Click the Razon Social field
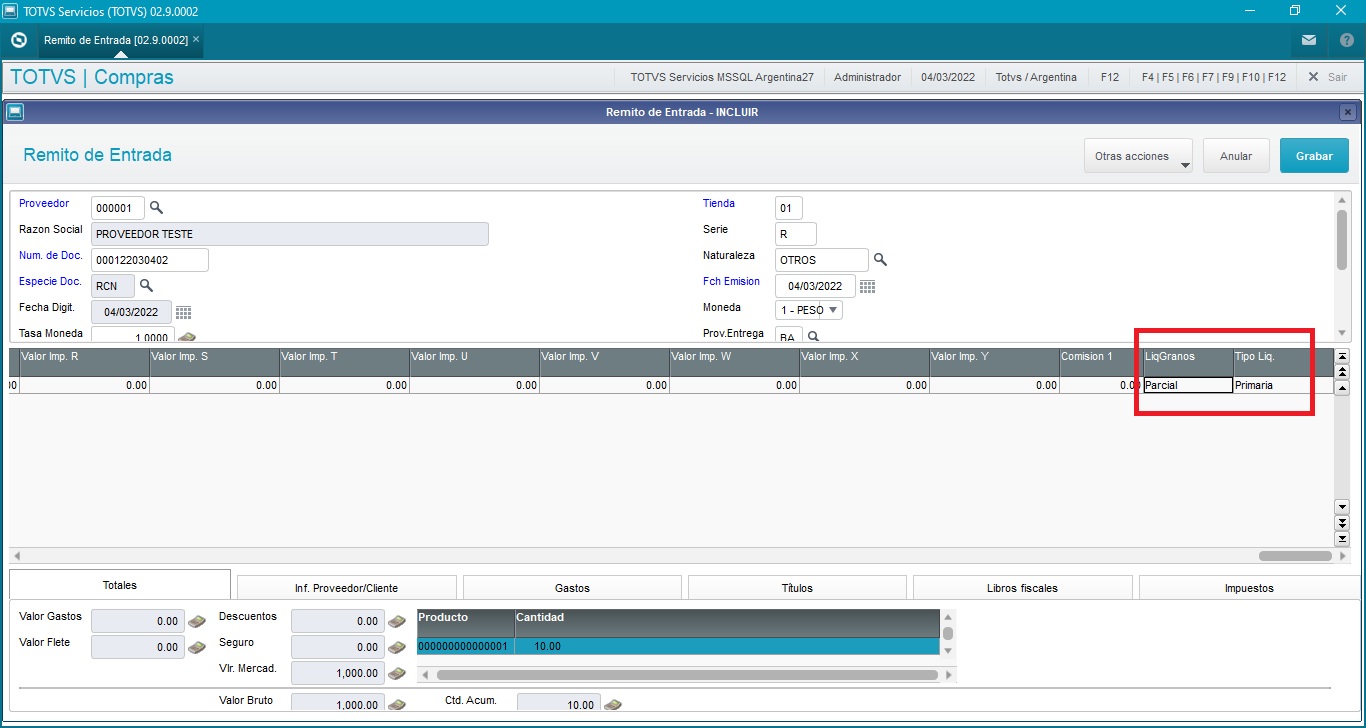 (290, 234)
